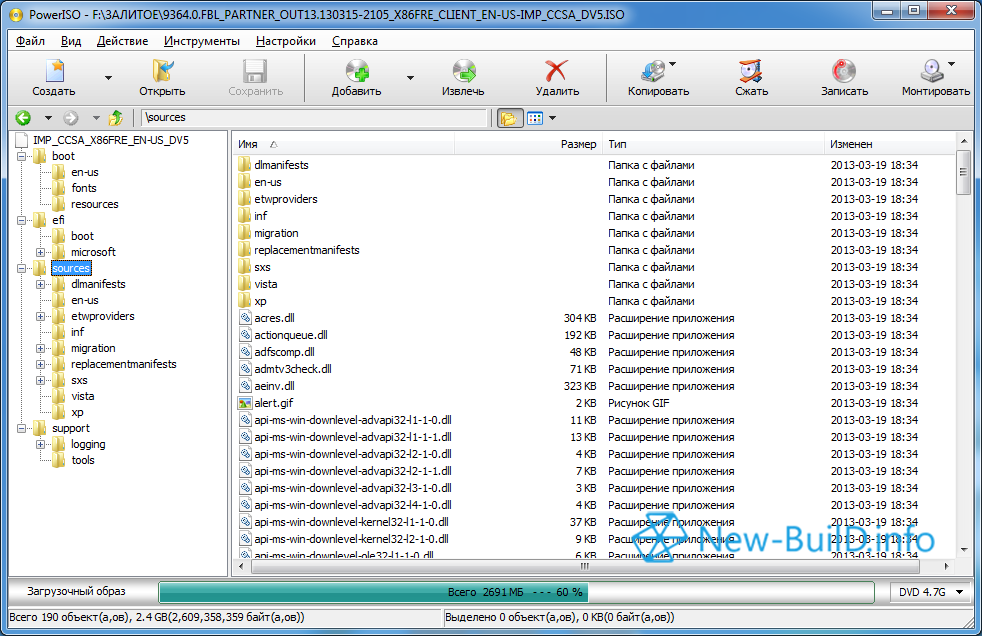Select admtv3check.dll in the file list
The width and height of the screenshot is (982, 636).
pos(292,369)
